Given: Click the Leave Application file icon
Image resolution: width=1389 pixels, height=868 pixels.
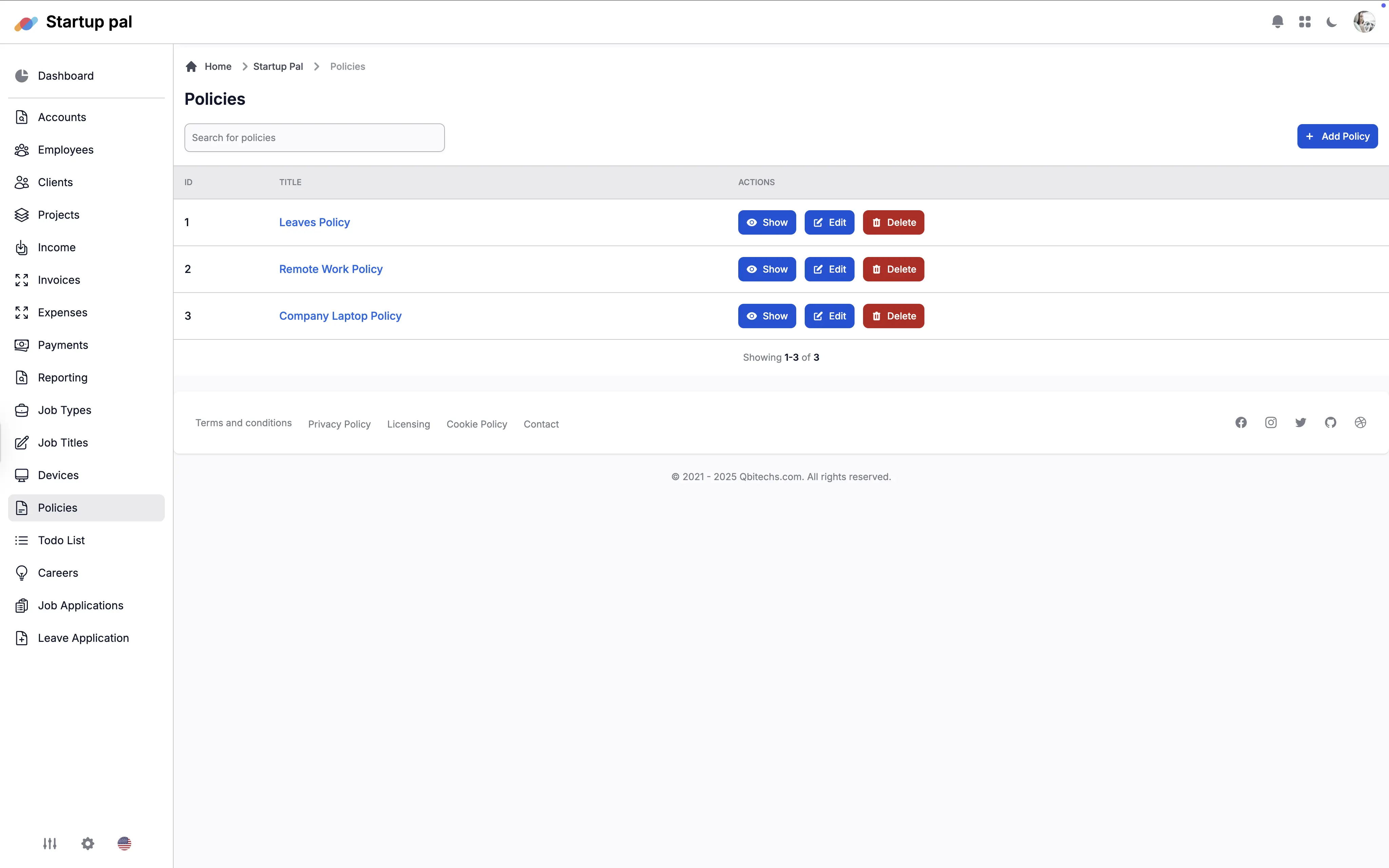Looking at the screenshot, I should tap(22, 638).
